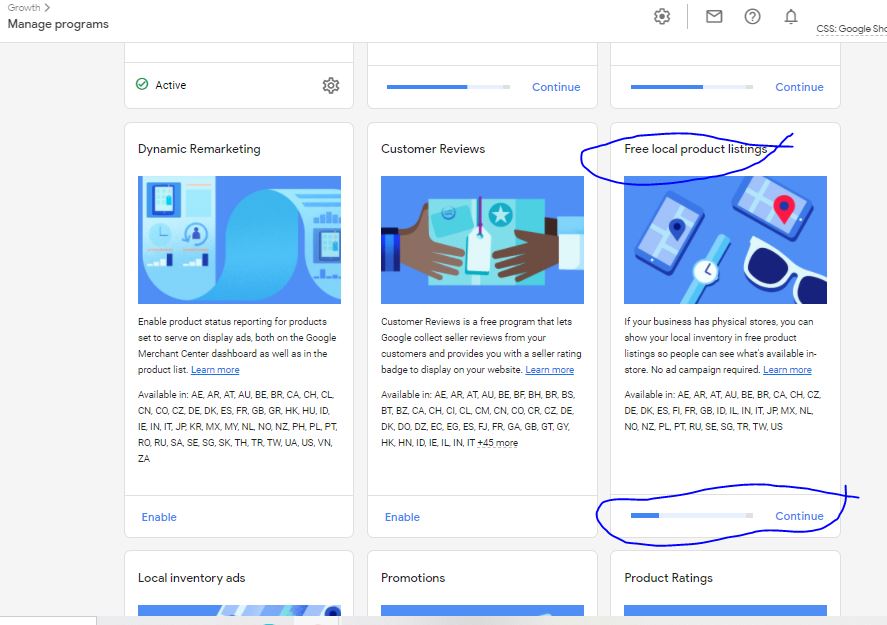Enable Dynamic Remarketing
The width and height of the screenshot is (887, 625).
coord(158,517)
